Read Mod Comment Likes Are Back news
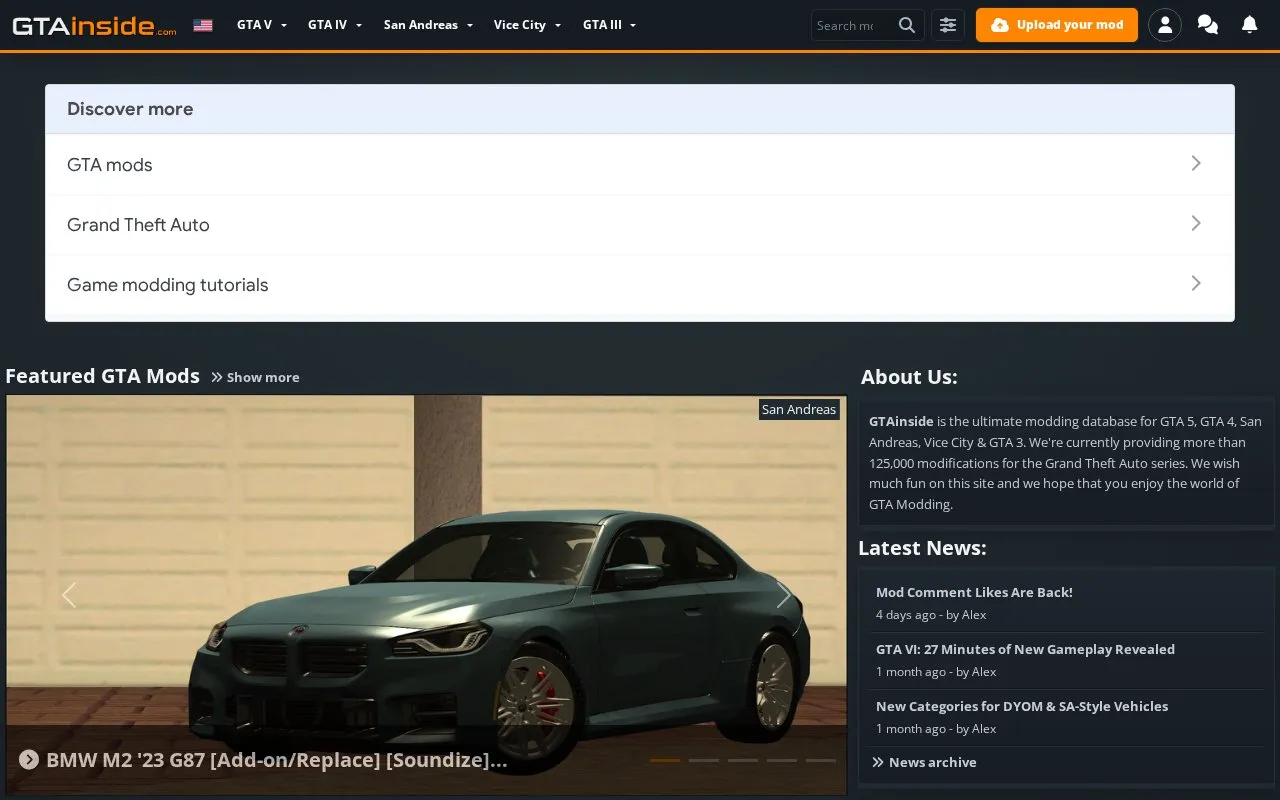 (x=974, y=592)
